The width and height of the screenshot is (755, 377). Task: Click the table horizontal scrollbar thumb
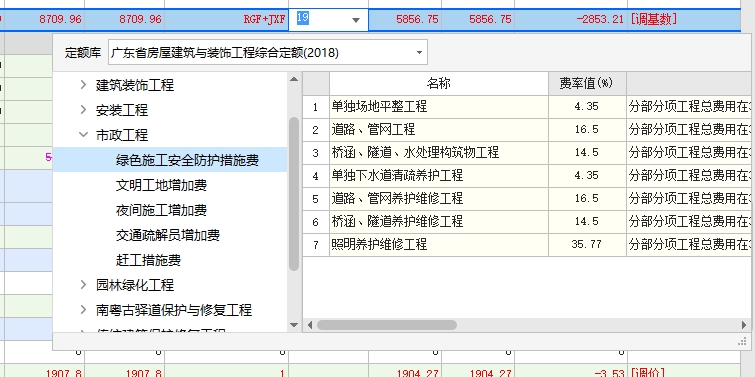pos(387,325)
